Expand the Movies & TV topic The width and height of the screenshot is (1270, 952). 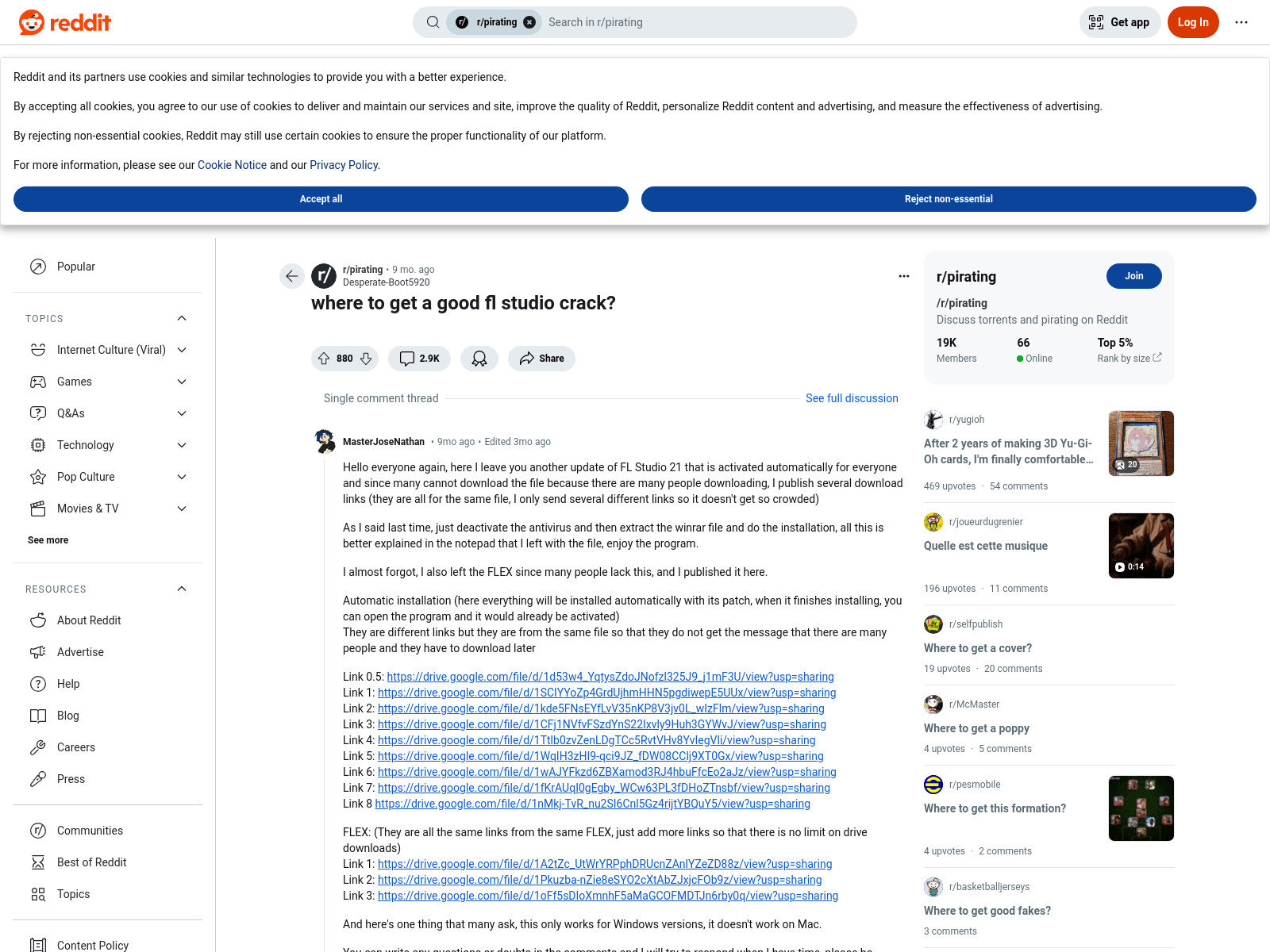click(182, 509)
